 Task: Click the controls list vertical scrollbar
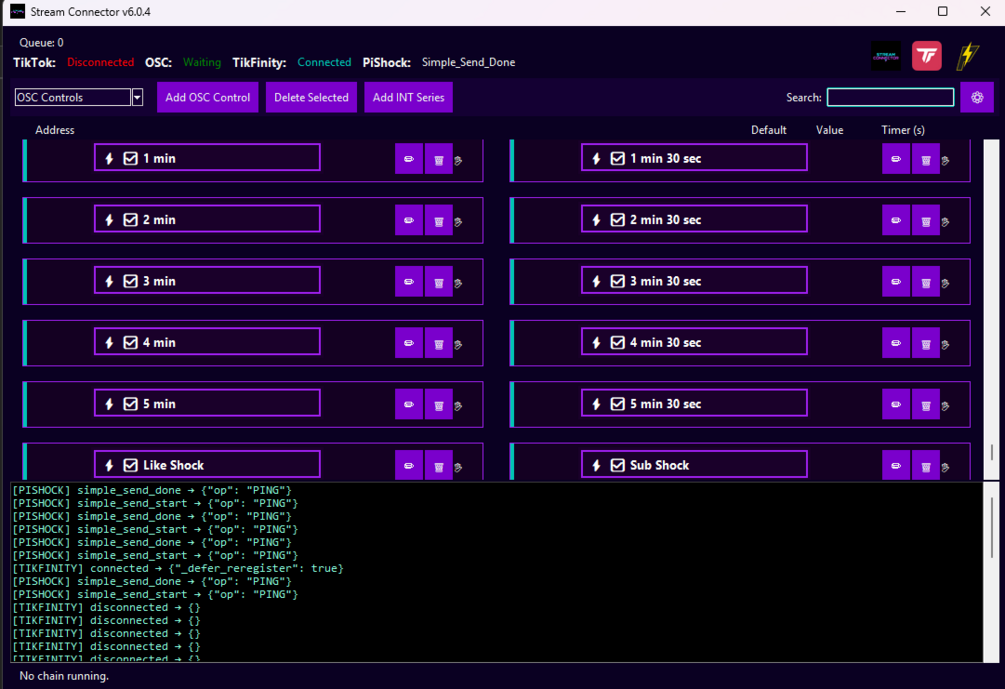(x=992, y=310)
